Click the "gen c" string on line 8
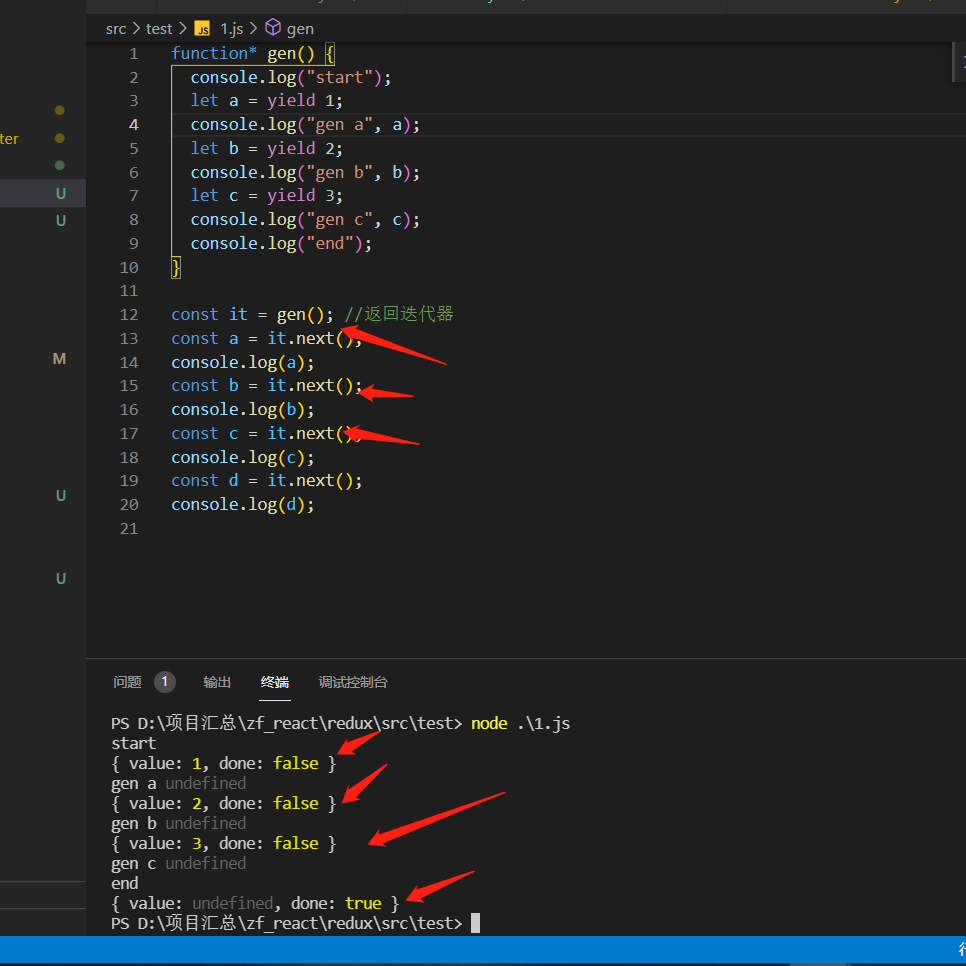966x966 pixels. 340,220
